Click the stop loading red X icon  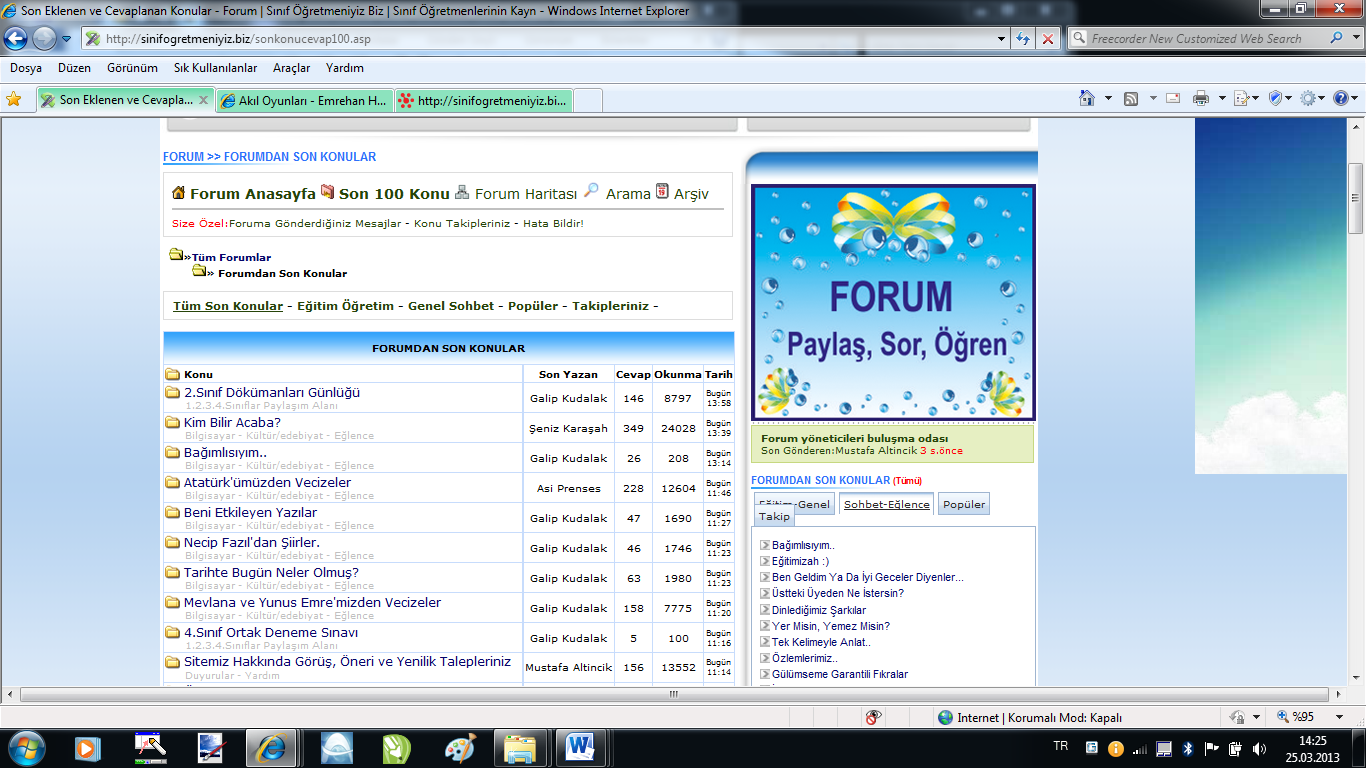pyautogui.click(x=1048, y=39)
